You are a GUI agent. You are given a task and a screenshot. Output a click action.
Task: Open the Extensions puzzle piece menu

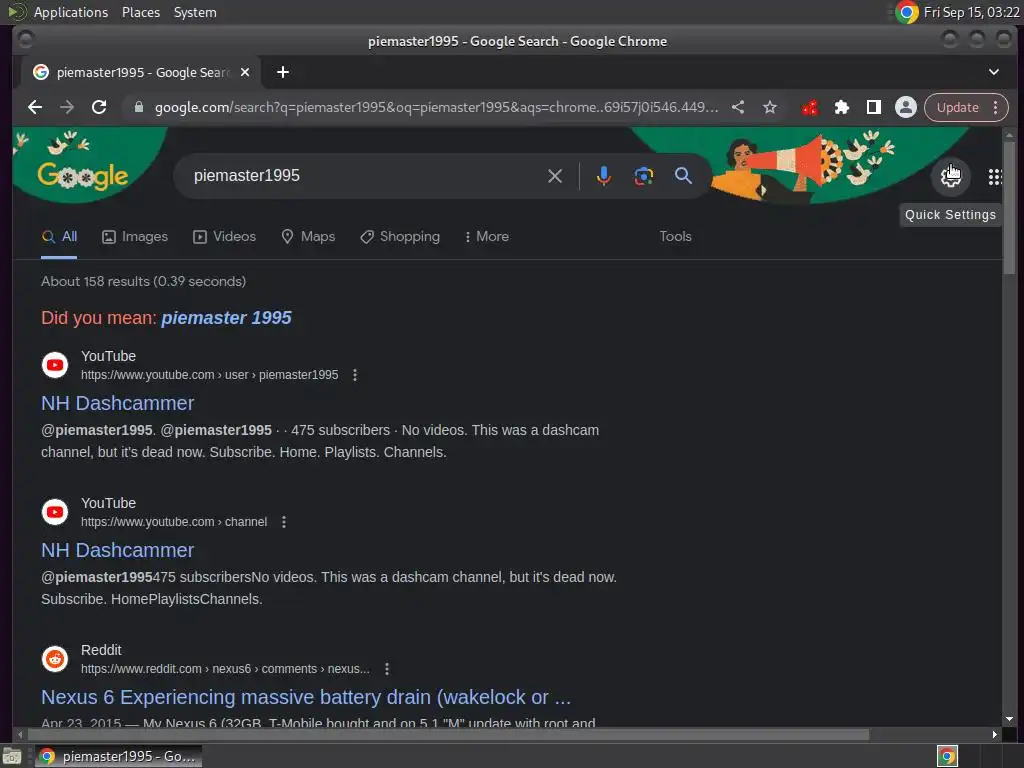[842, 107]
